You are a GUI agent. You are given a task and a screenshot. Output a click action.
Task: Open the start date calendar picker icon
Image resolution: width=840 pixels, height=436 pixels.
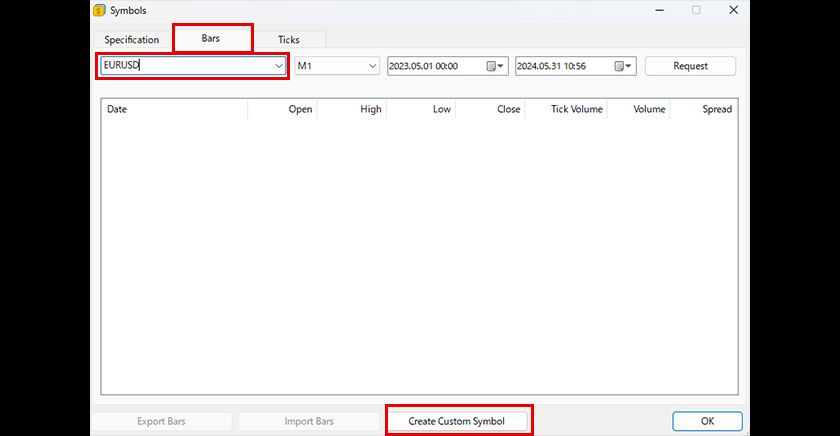[494, 66]
